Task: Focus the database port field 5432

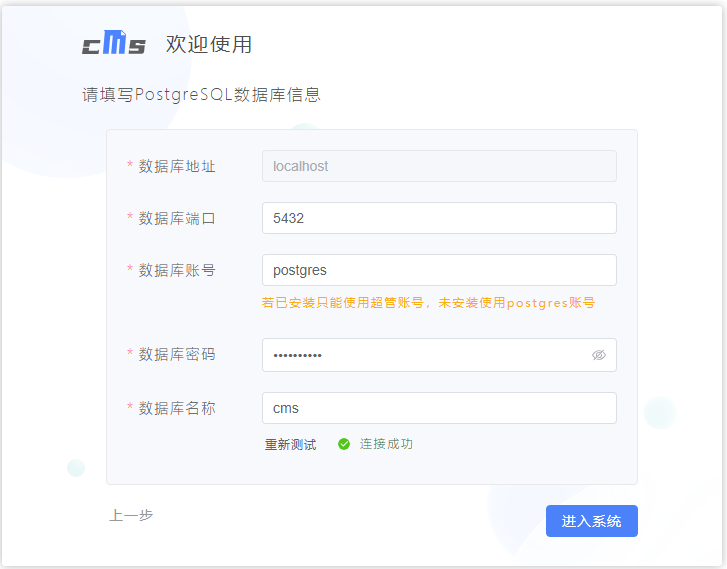Action: 439,218
